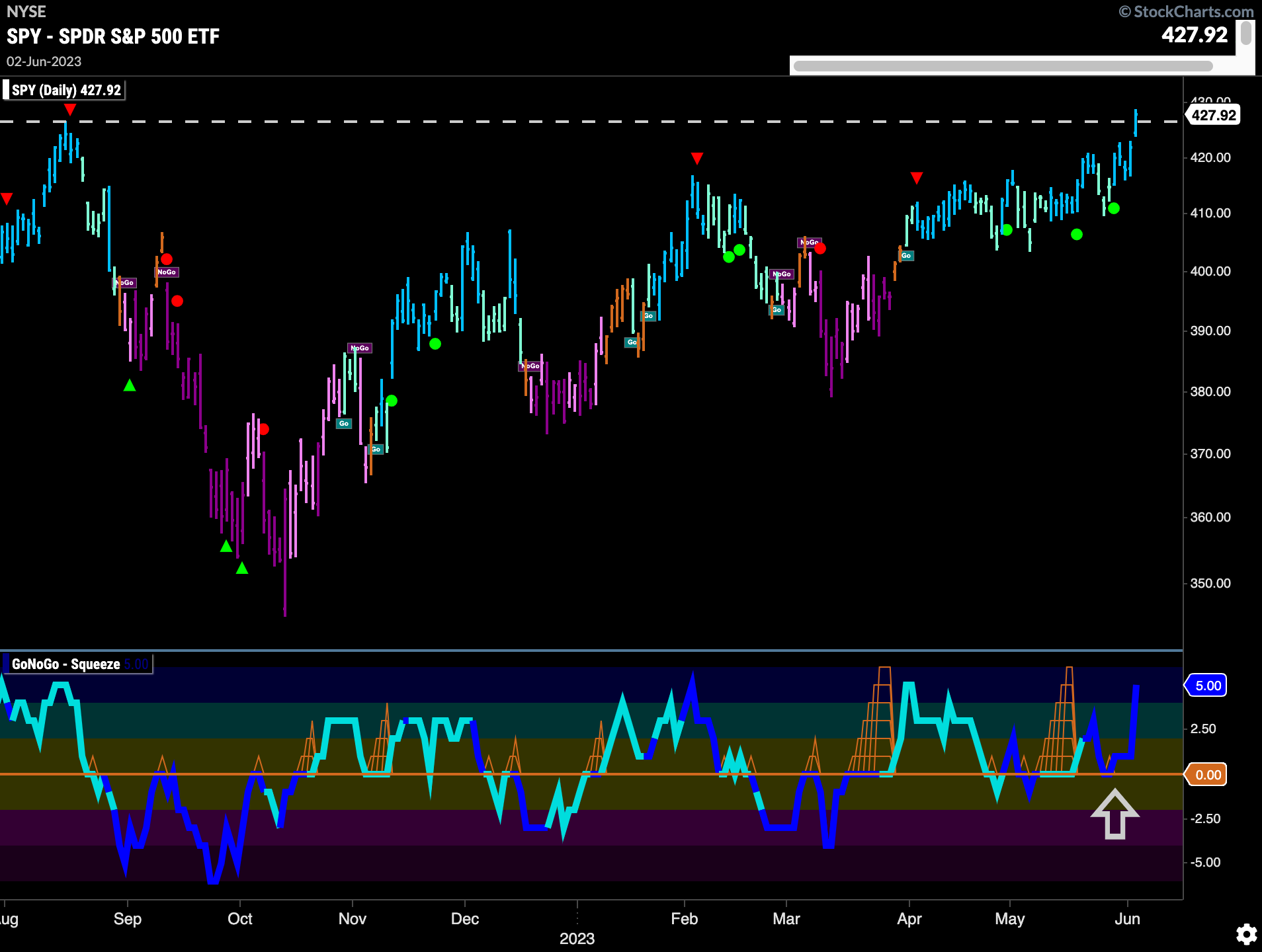Click the red triangle at August high
This screenshot has height=952, width=1262.
(70, 109)
